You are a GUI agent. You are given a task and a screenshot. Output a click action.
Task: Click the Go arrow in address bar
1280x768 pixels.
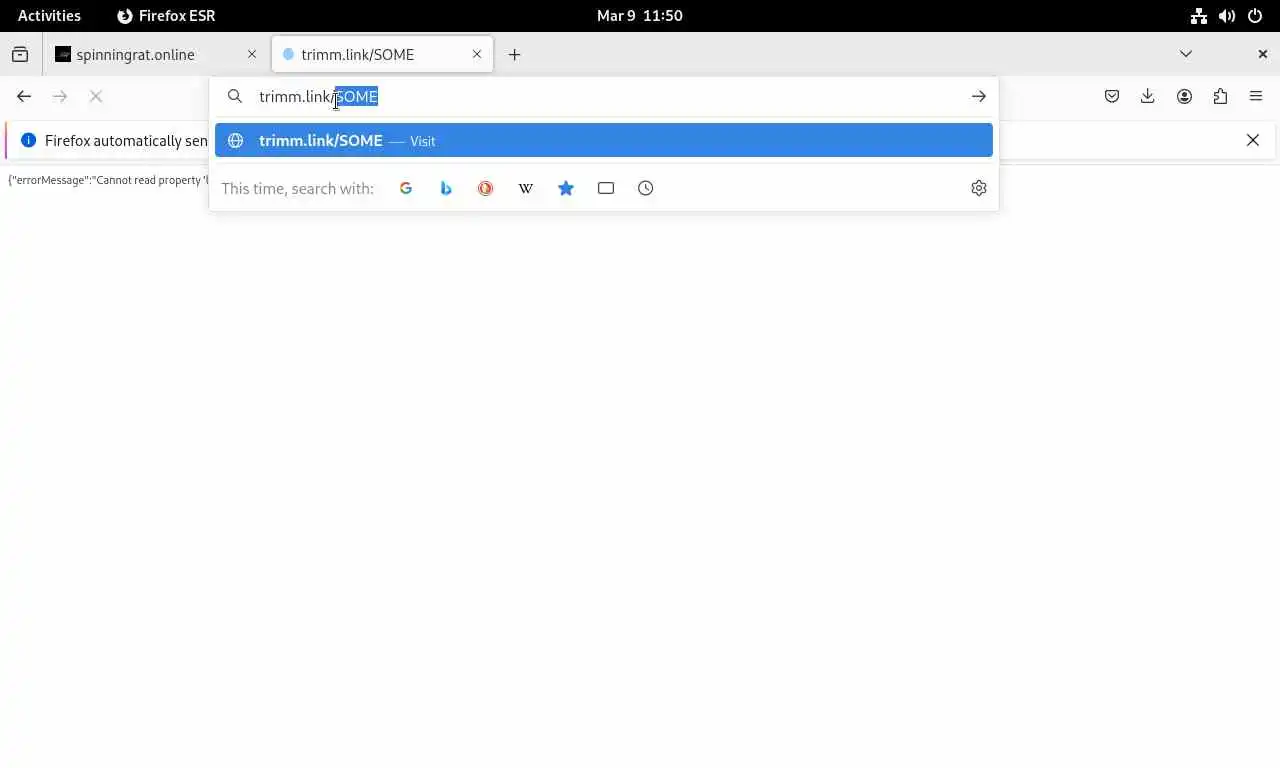click(978, 96)
